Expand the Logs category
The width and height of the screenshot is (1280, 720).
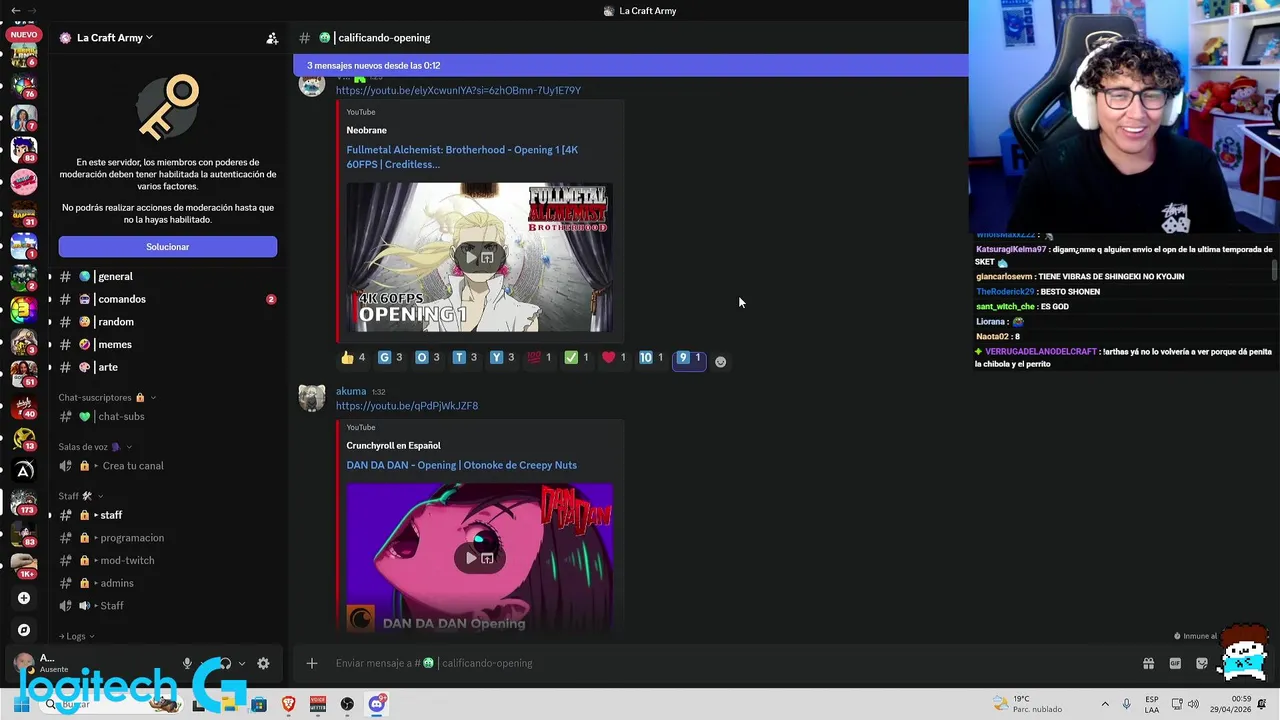pyautogui.click(x=77, y=636)
